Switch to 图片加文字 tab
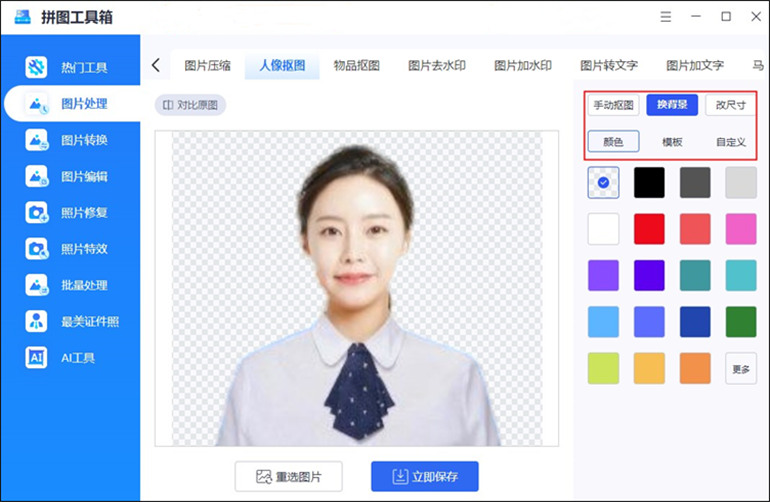 point(695,65)
